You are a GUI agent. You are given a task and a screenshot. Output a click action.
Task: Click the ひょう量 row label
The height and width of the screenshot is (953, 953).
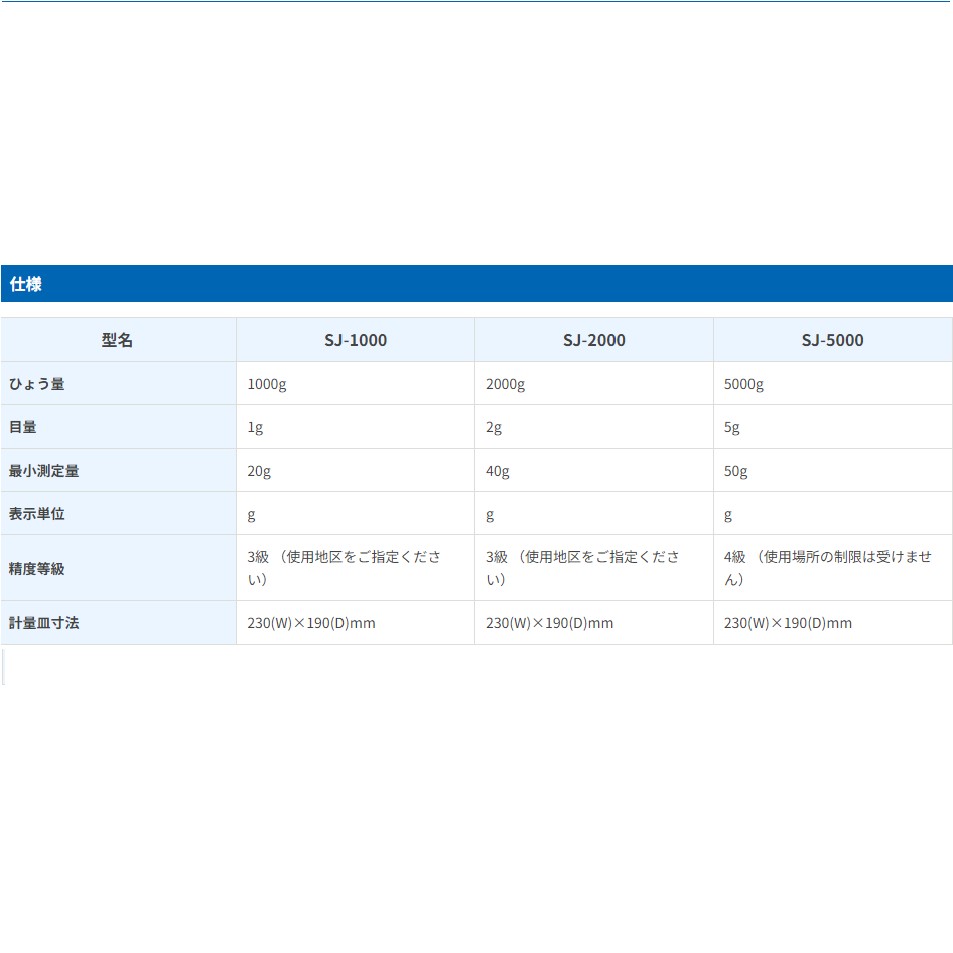pyautogui.click(x=37, y=384)
